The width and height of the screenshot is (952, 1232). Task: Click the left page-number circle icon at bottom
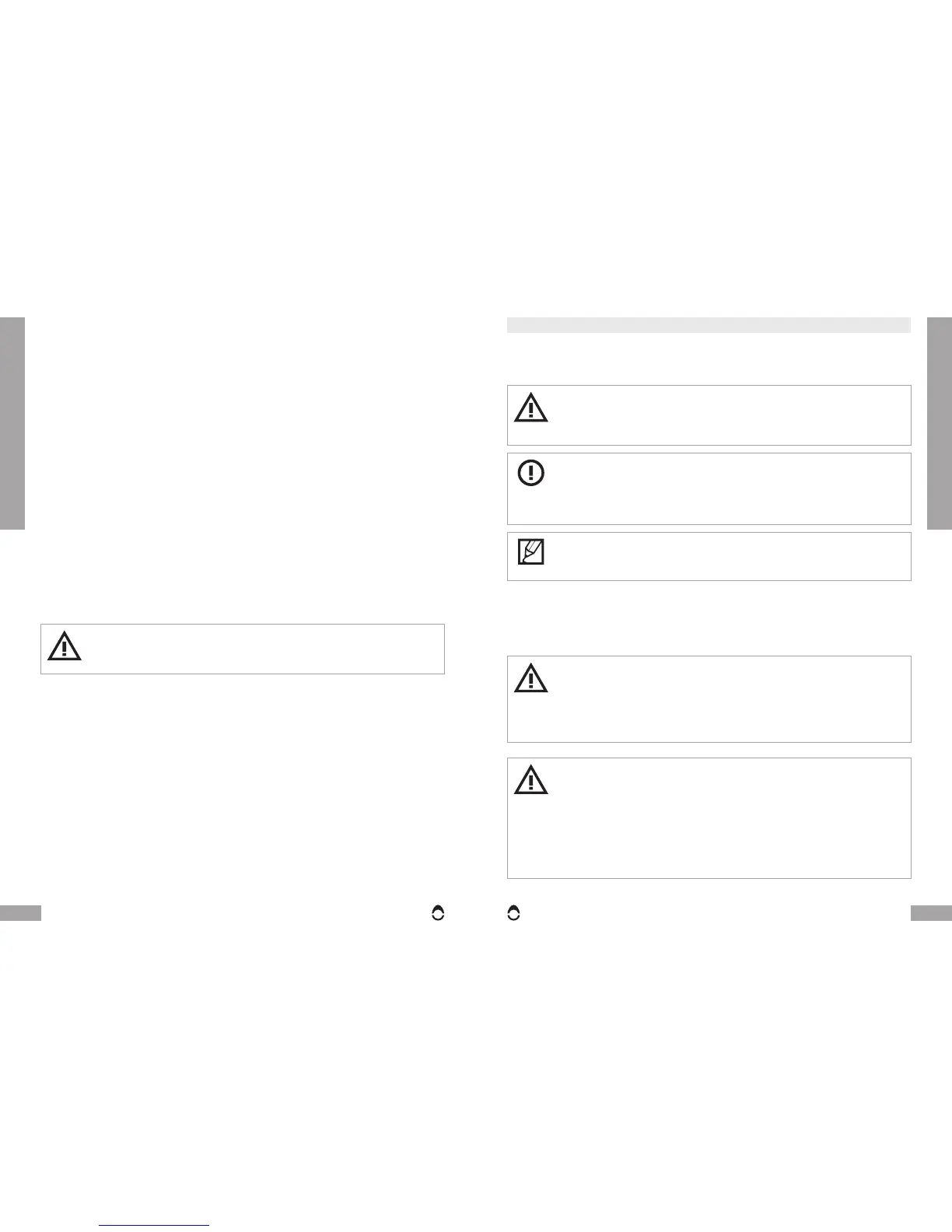[438, 914]
